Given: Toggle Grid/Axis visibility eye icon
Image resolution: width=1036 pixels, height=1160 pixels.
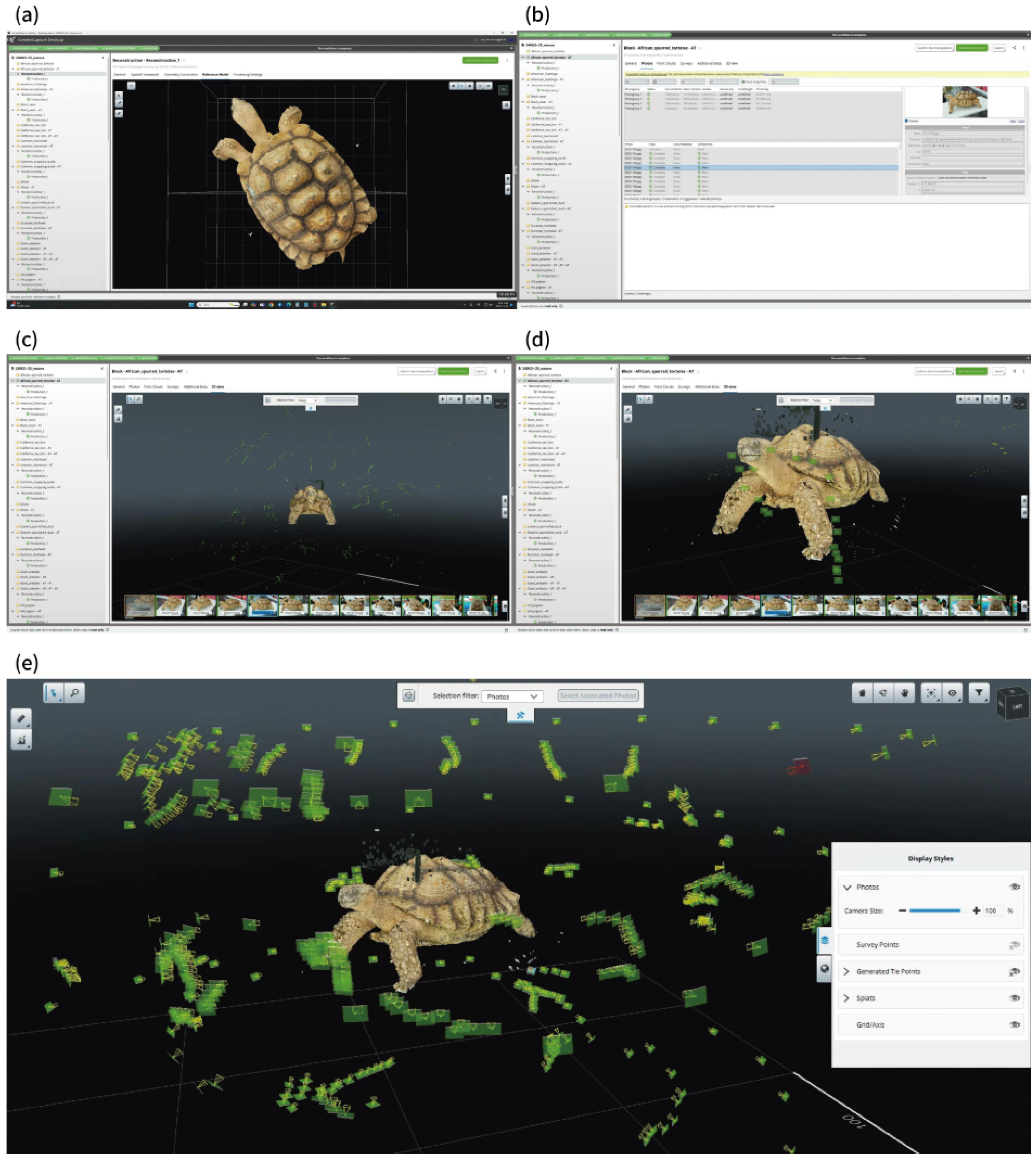Looking at the screenshot, I should point(1014,1025).
